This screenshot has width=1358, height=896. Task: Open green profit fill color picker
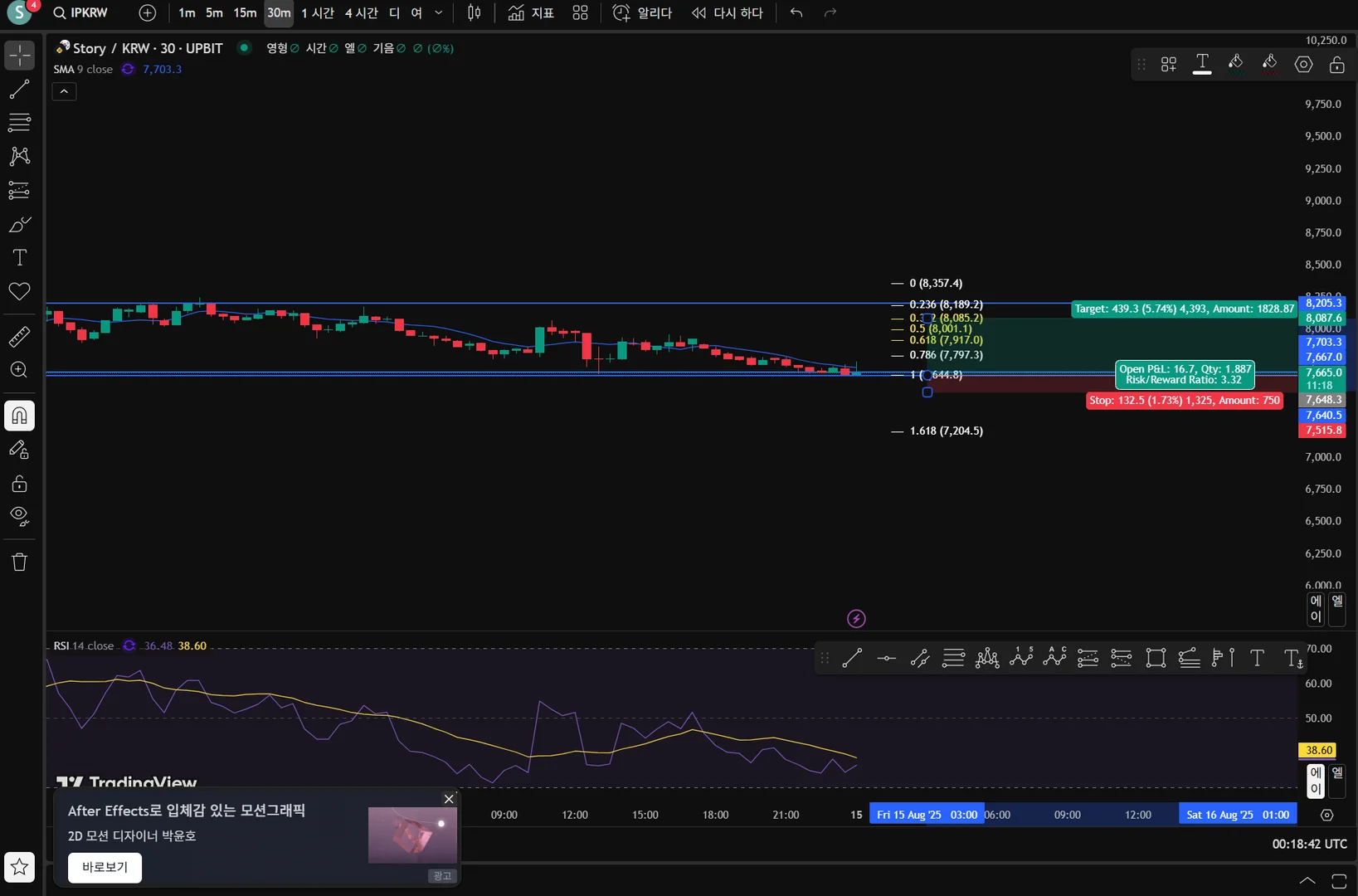[x=1235, y=64]
